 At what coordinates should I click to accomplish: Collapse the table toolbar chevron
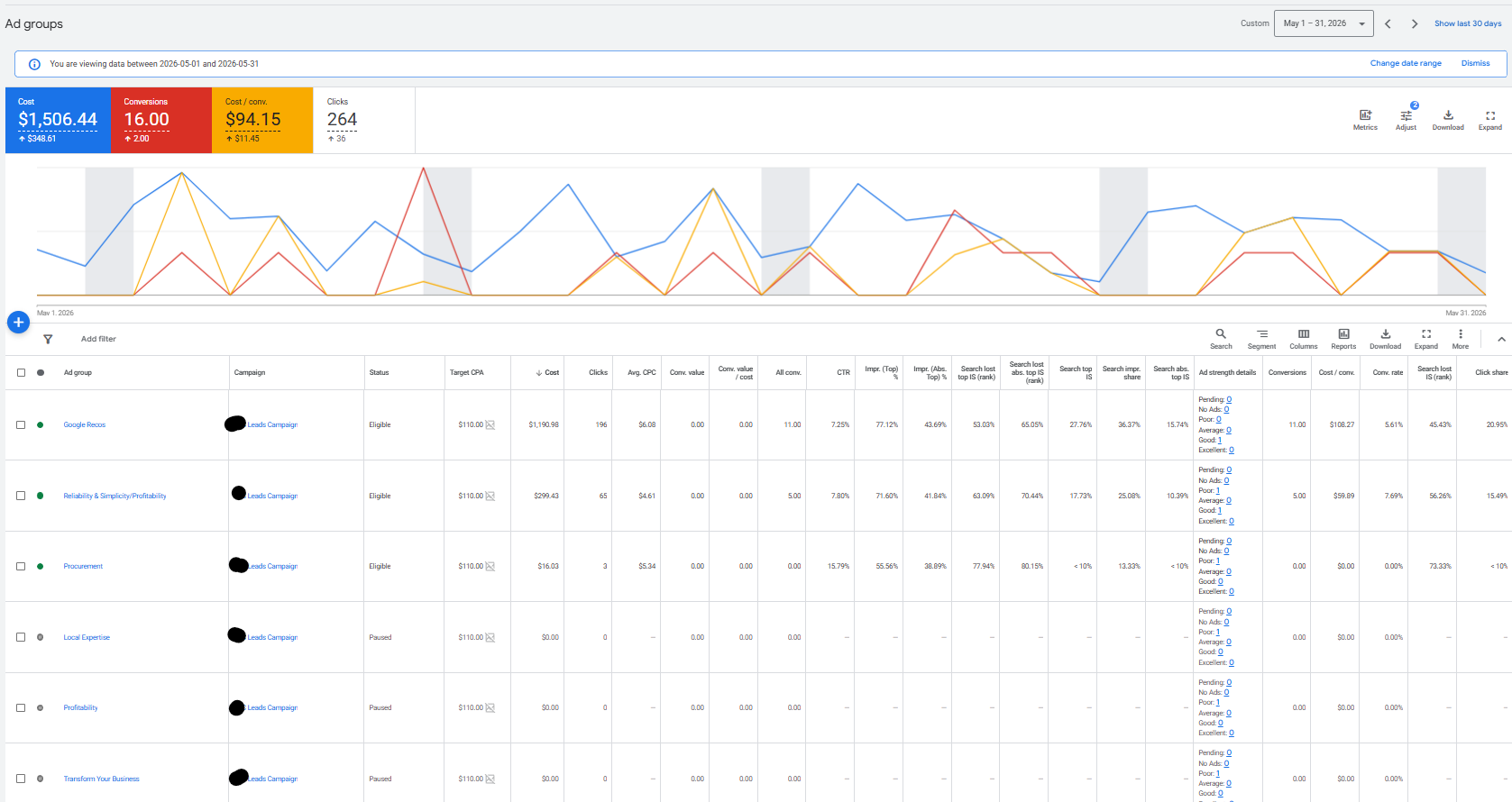point(1501,340)
